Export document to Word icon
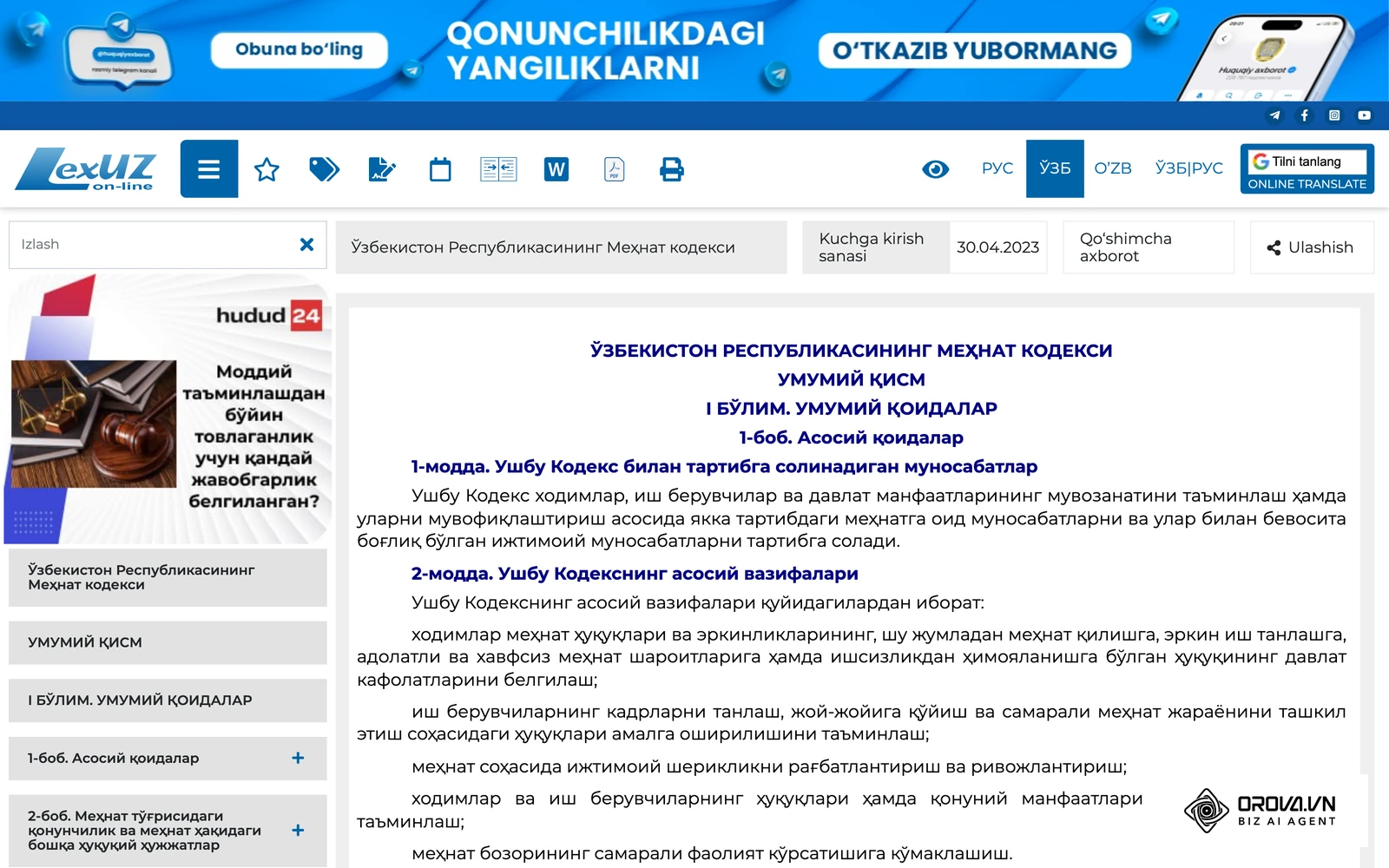 [556, 169]
